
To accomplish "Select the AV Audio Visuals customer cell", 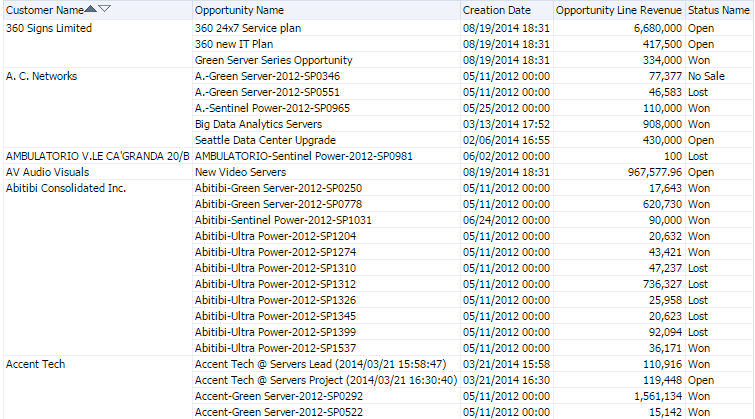I will [x=47, y=172].
